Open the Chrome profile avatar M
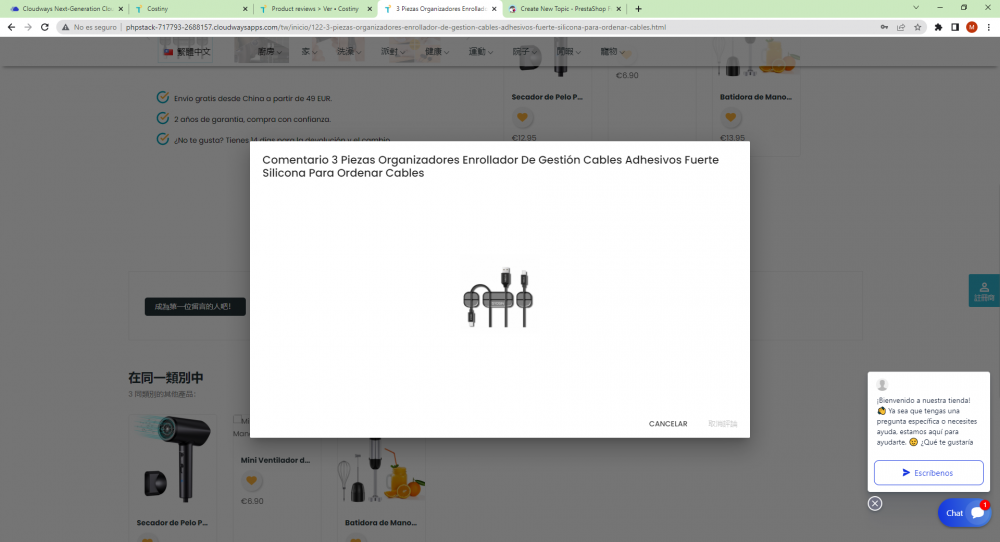This screenshot has width=1000, height=542. coord(971,27)
